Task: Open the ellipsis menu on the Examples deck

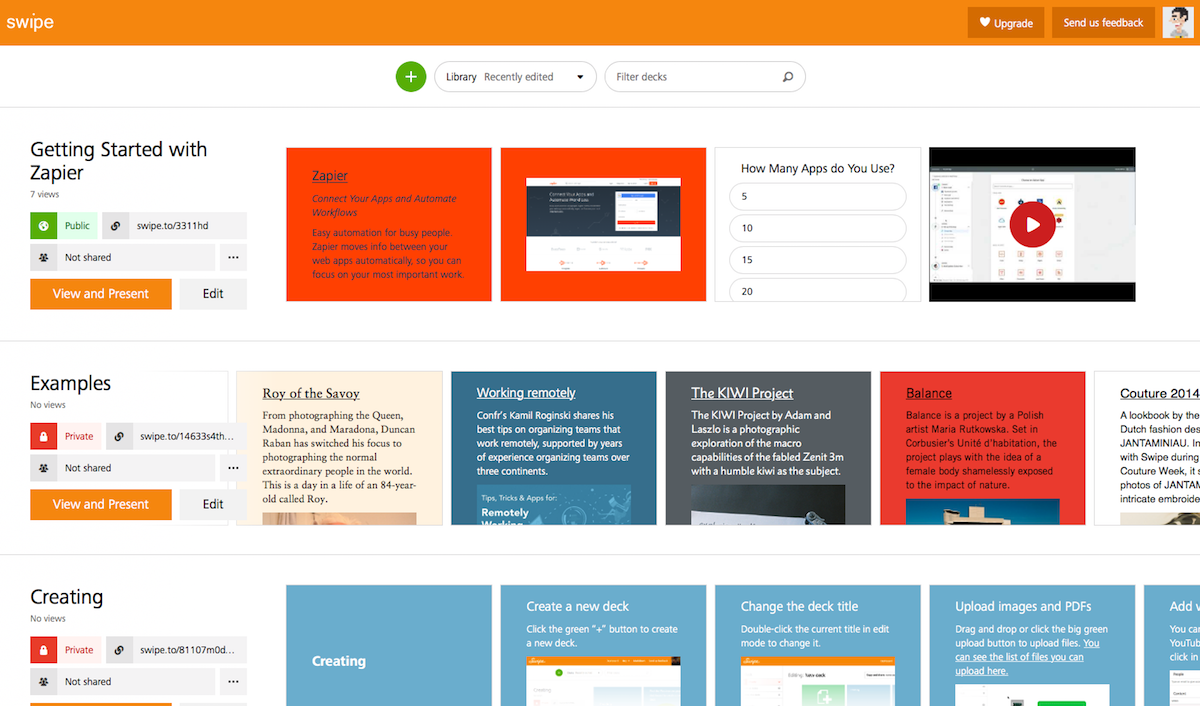Action: (x=233, y=467)
